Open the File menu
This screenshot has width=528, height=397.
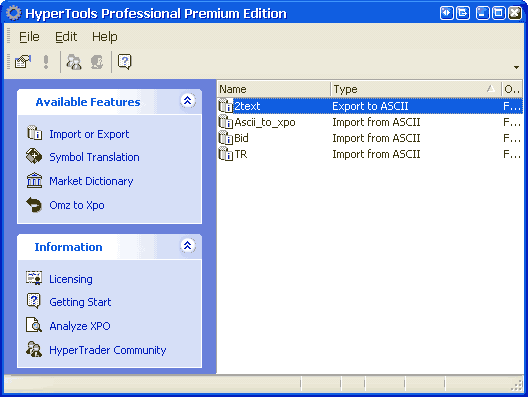click(x=29, y=37)
